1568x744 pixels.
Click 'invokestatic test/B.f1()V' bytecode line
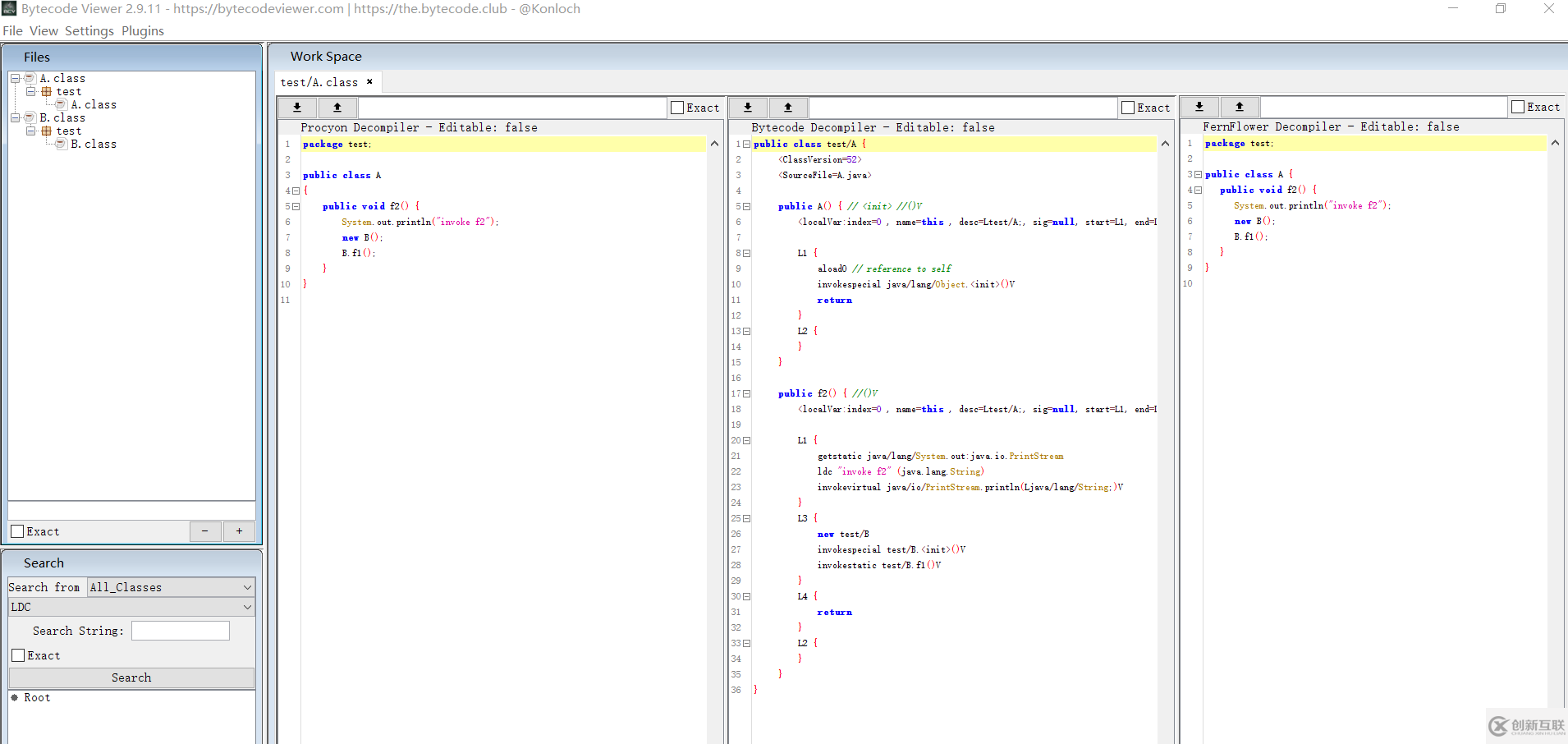878,565
